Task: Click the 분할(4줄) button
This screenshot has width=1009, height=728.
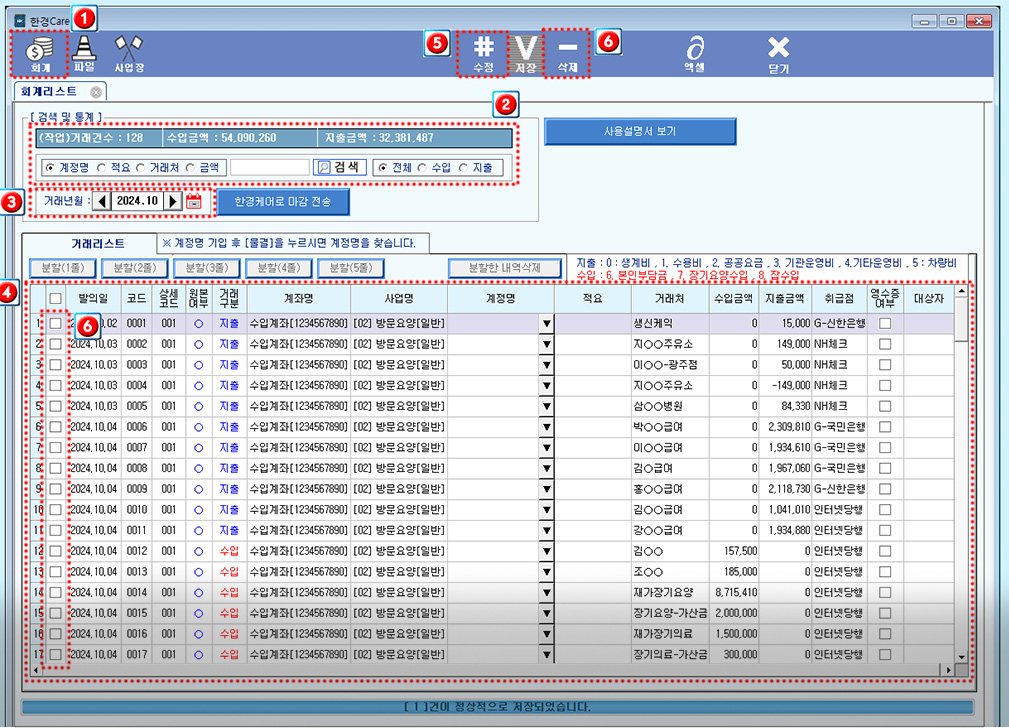Action: click(x=279, y=268)
